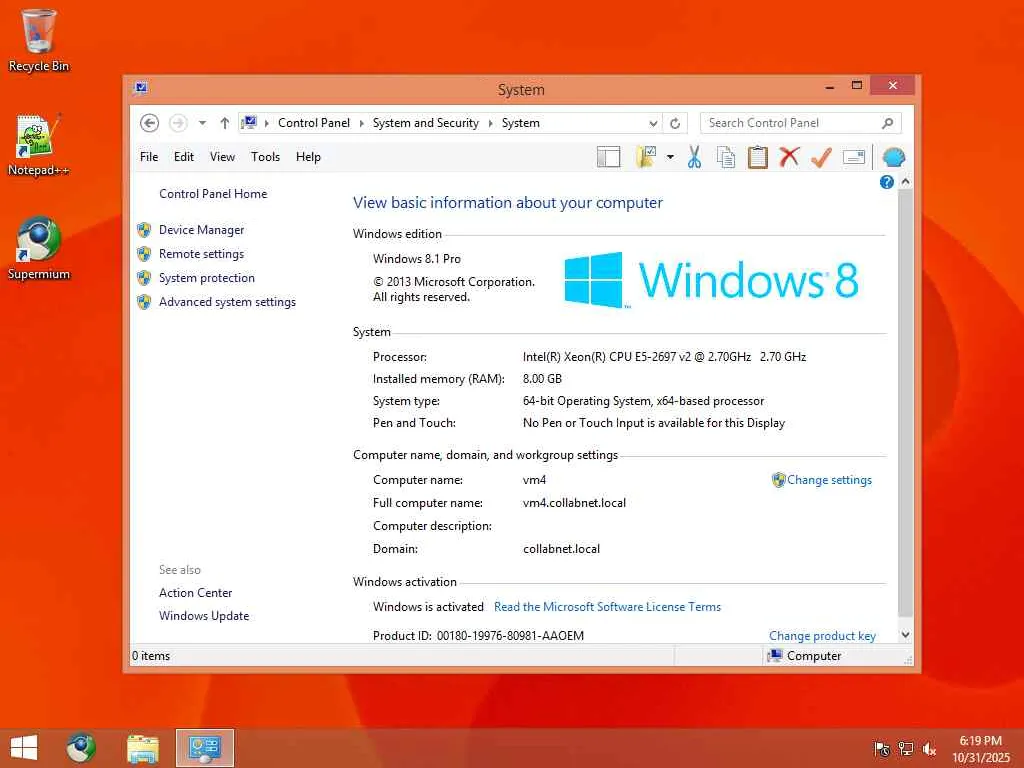Expand the chevron after Control Panel breadcrumb

361,123
